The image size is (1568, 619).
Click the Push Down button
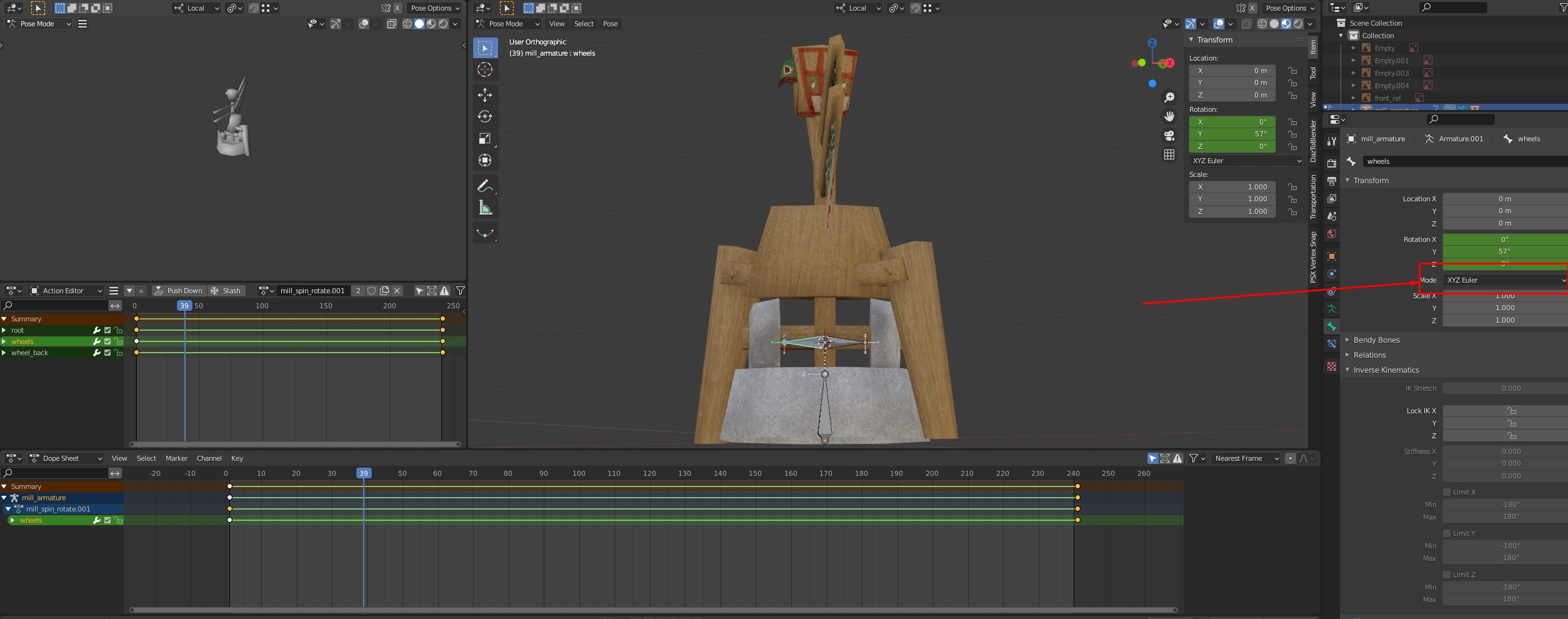pyautogui.click(x=179, y=291)
